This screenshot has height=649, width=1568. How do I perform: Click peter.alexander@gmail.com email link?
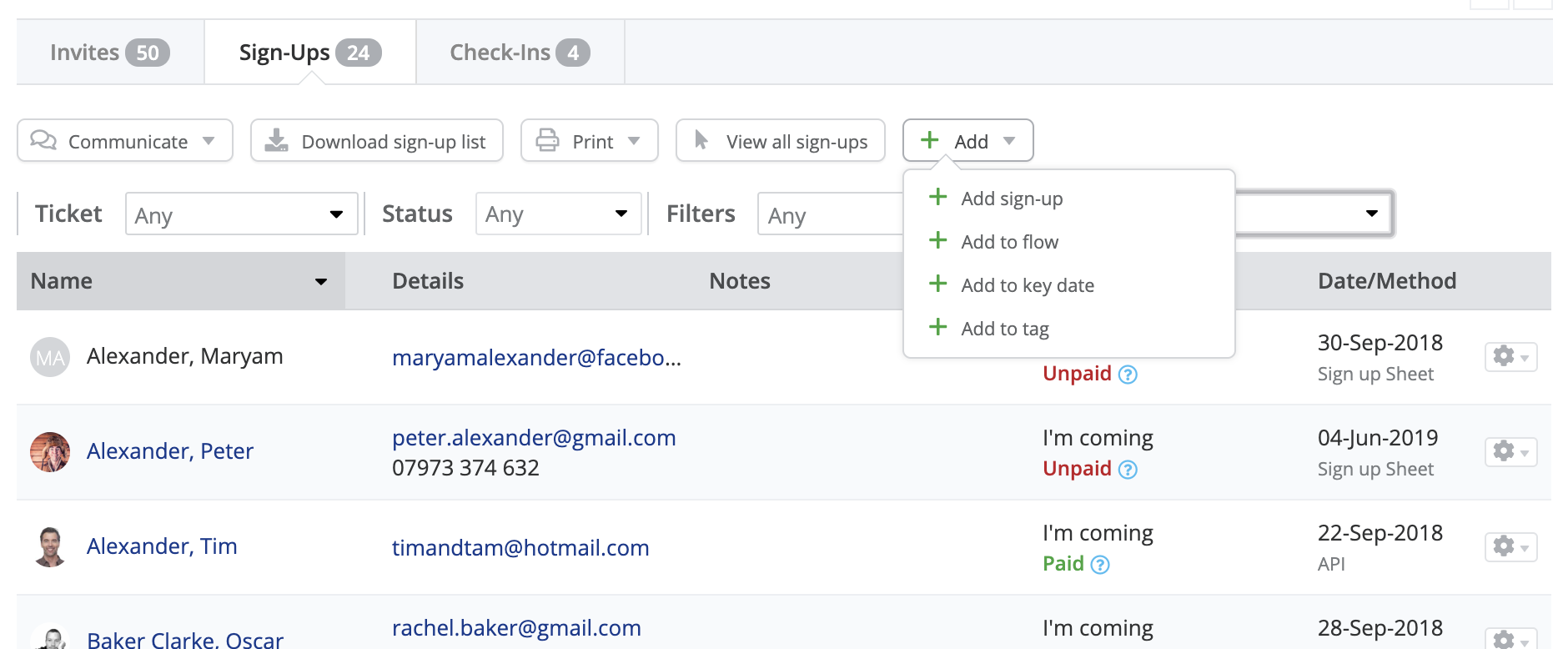tap(534, 438)
